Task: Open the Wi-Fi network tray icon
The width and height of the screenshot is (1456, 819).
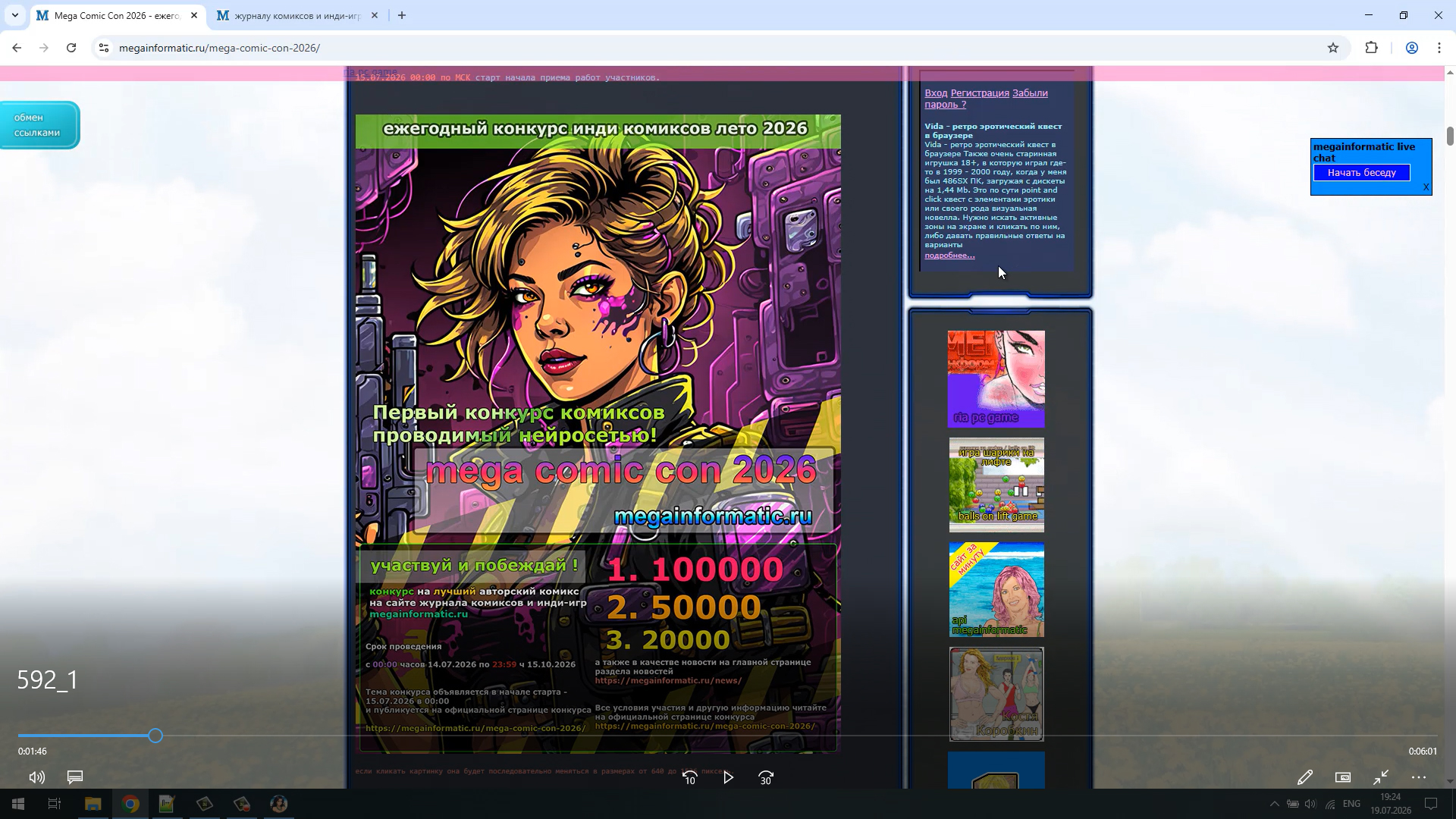Action: (1330, 804)
